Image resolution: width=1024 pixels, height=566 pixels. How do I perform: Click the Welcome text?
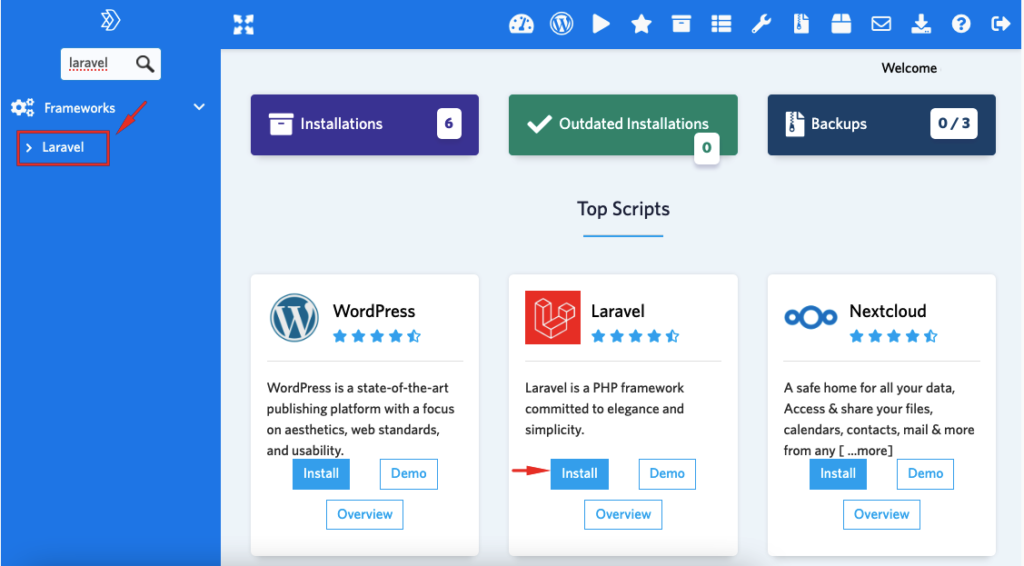pyautogui.click(x=909, y=68)
